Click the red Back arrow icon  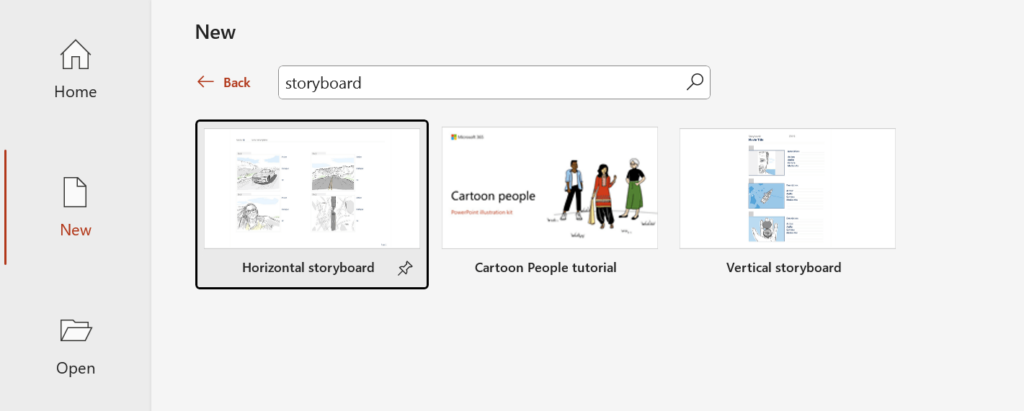click(206, 82)
